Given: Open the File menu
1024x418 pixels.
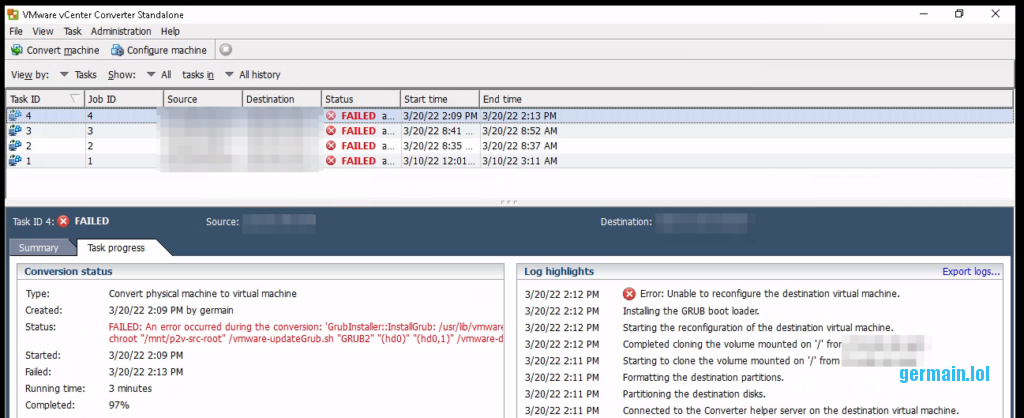Looking at the screenshot, I should (16, 32).
